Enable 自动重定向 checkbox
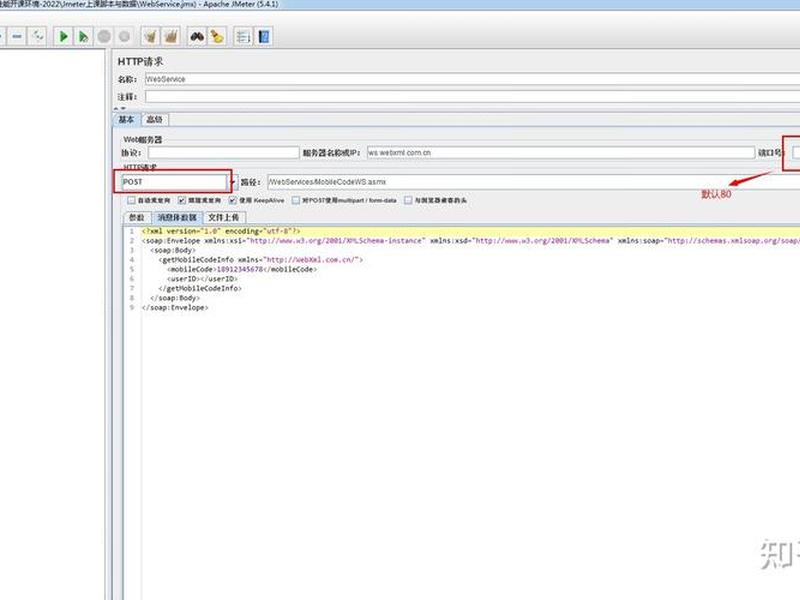 pyautogui.click(x=132, y=201)
